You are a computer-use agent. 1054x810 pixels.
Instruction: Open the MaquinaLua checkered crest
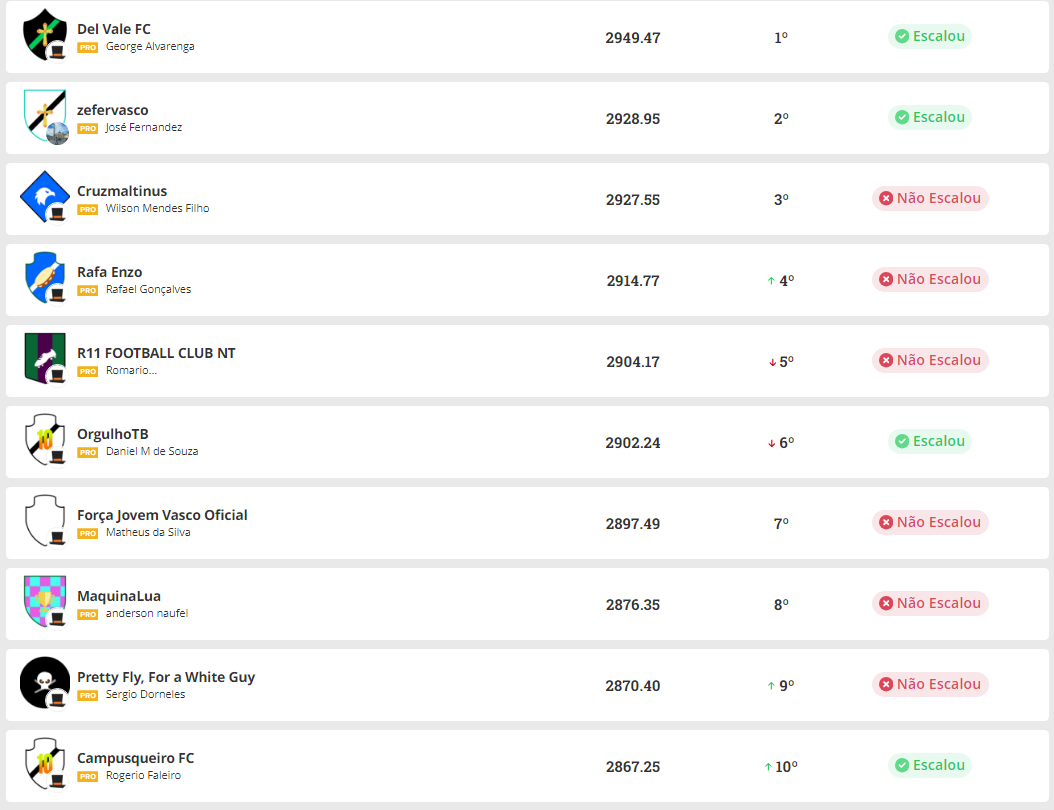44,603
